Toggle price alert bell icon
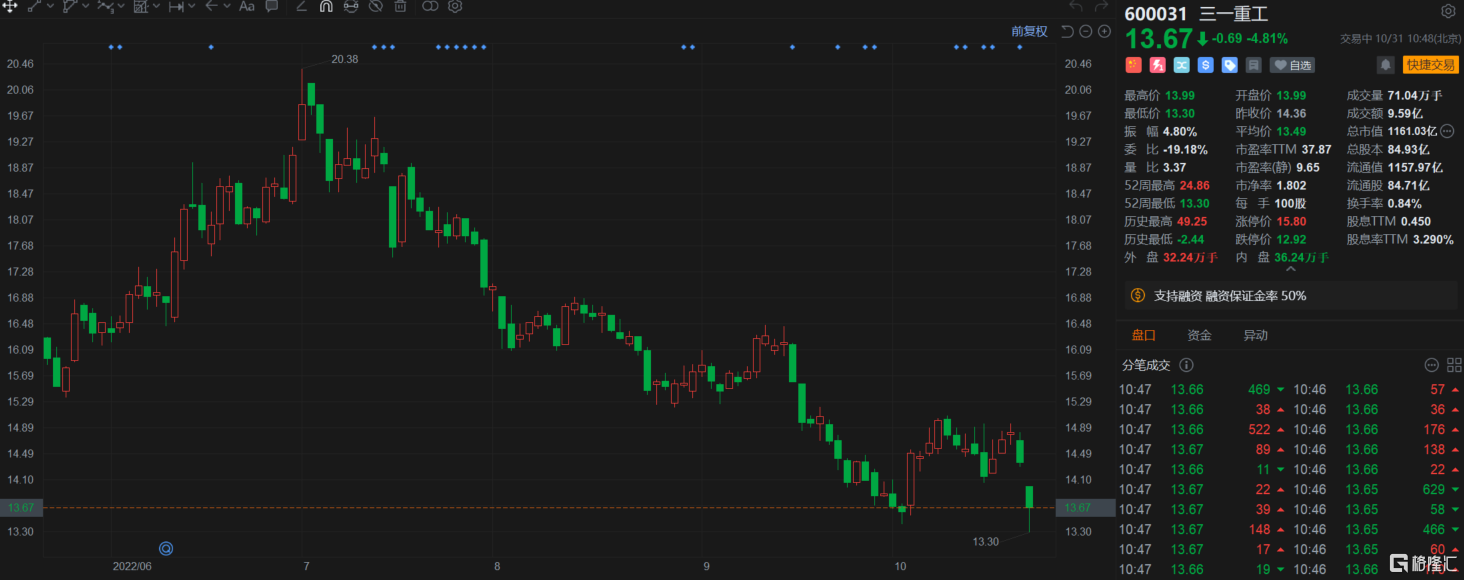The height and width of the screenshot is (580, 1464). [x=1386, y=65]
